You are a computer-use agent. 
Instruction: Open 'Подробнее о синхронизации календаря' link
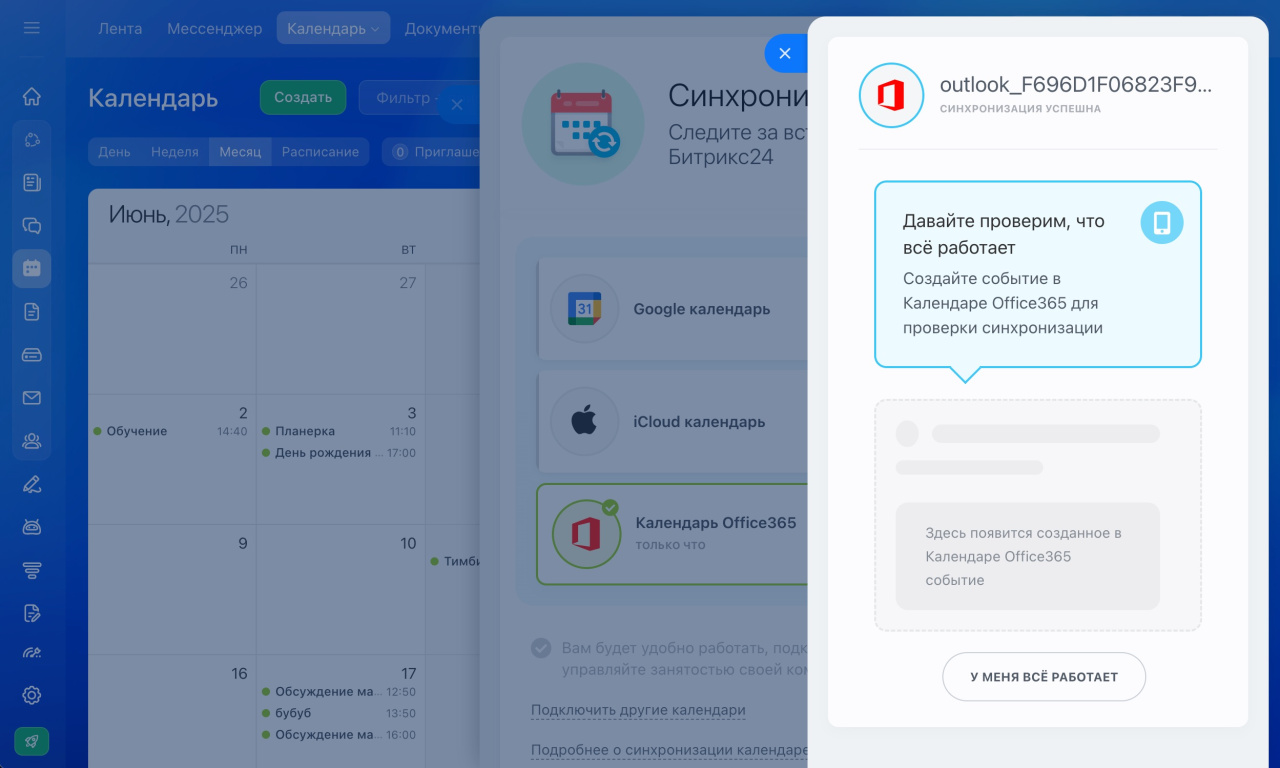(669, 750)
